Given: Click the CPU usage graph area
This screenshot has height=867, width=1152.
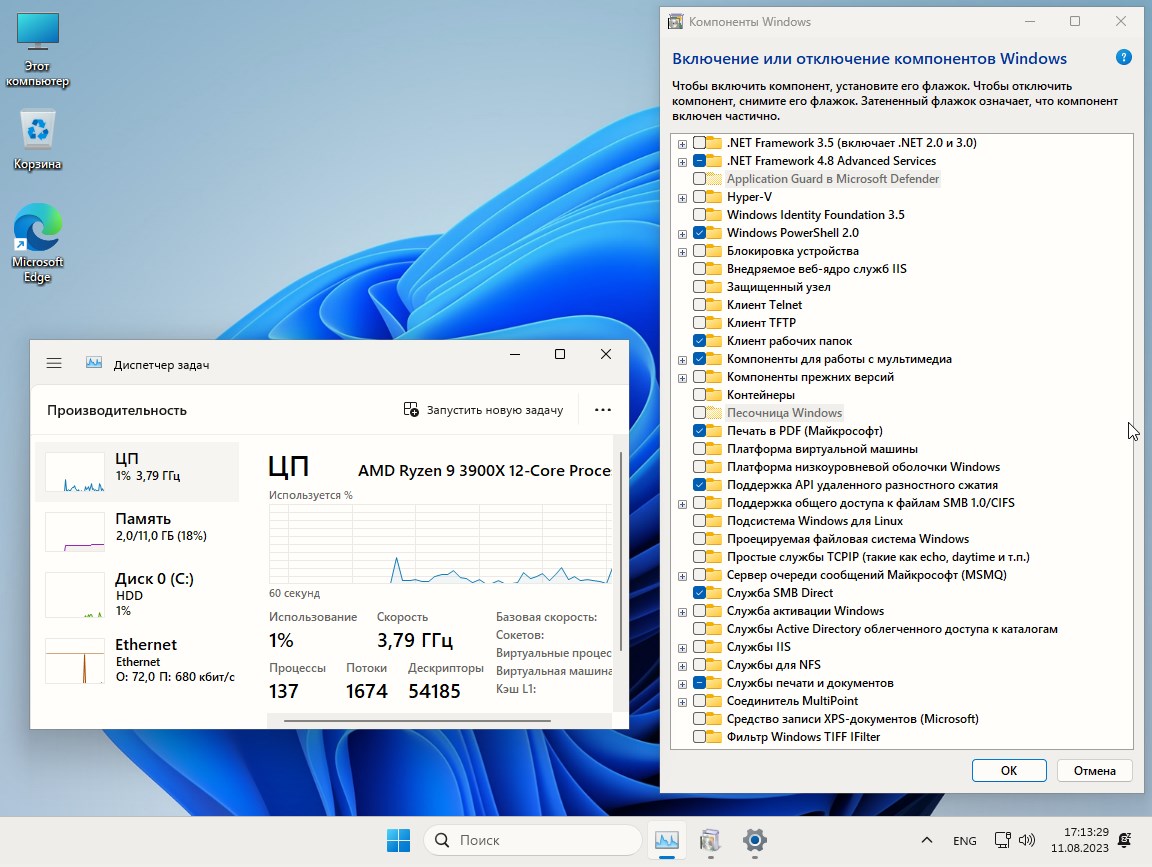Looking at the screenshot, I should pos(440,544).
